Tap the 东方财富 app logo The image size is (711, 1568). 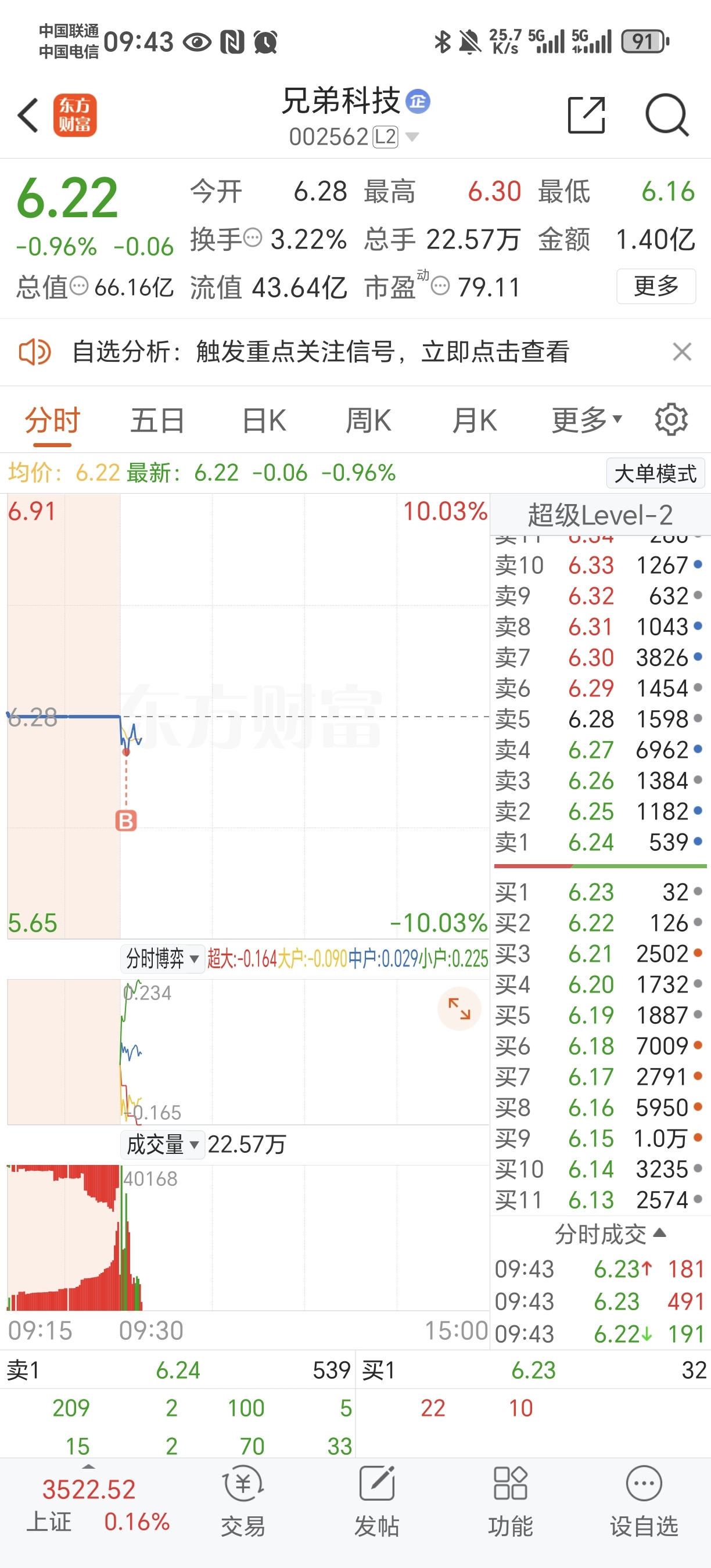click(75, 115)
